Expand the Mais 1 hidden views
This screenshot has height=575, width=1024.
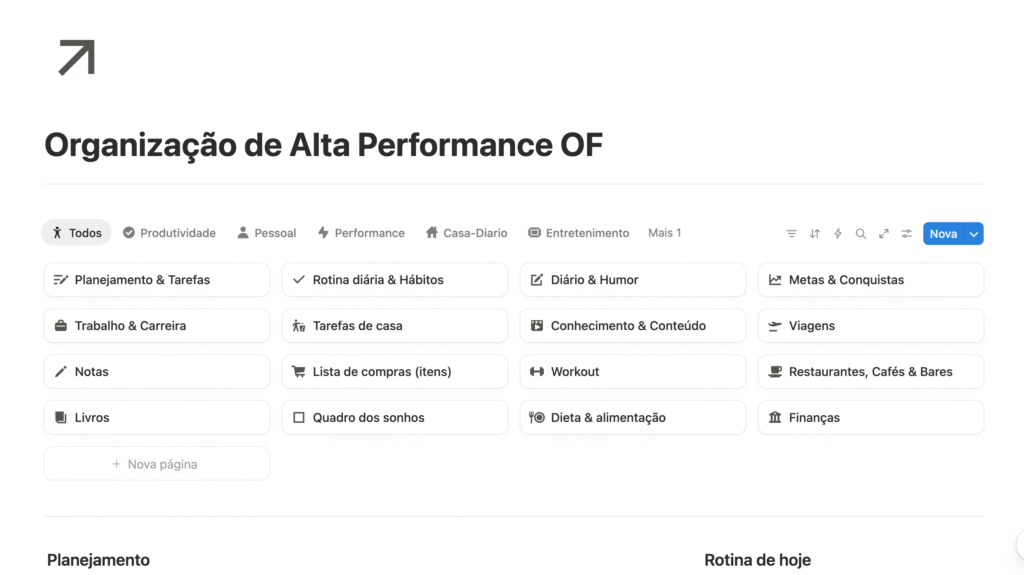(664, 233)
